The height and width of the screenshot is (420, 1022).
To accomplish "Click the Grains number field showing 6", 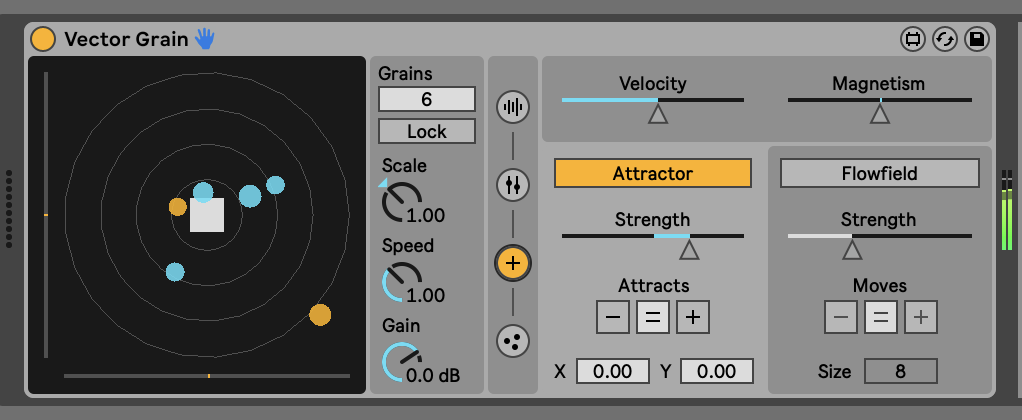I will coord(427,99).
